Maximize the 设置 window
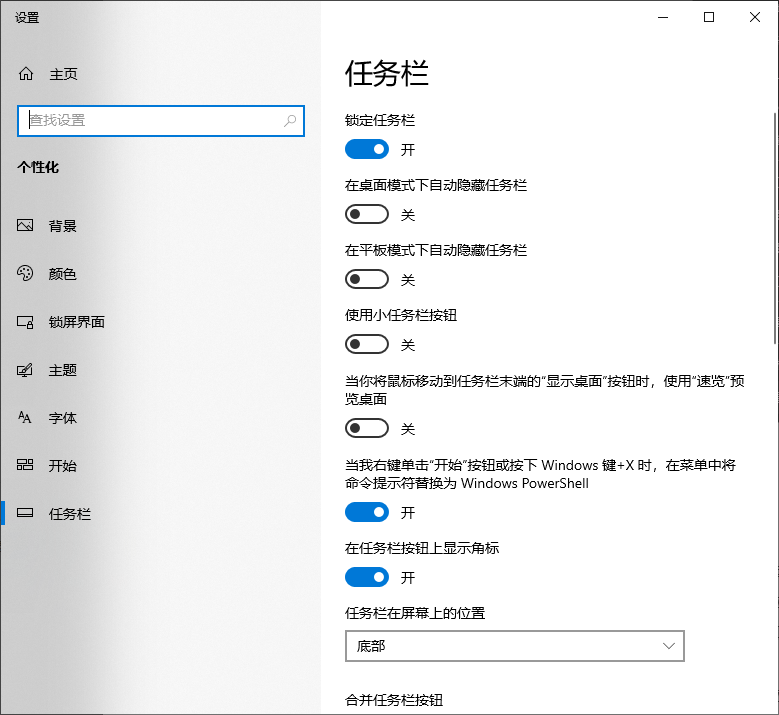Image resolution: width=779 pixels, height=715 pixels. 709,17
